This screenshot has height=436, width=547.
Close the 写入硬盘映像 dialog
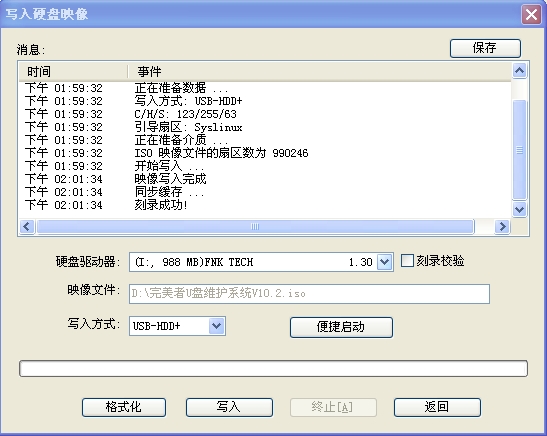pyautogui.click(x=531, y=15)
